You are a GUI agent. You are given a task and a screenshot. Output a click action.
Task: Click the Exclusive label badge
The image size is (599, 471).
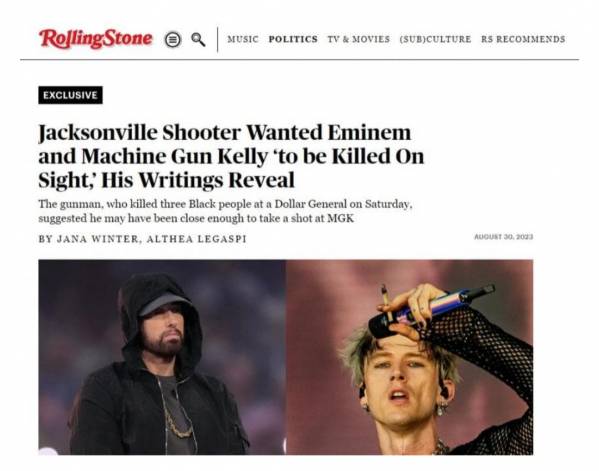click(x=70, y=95)
